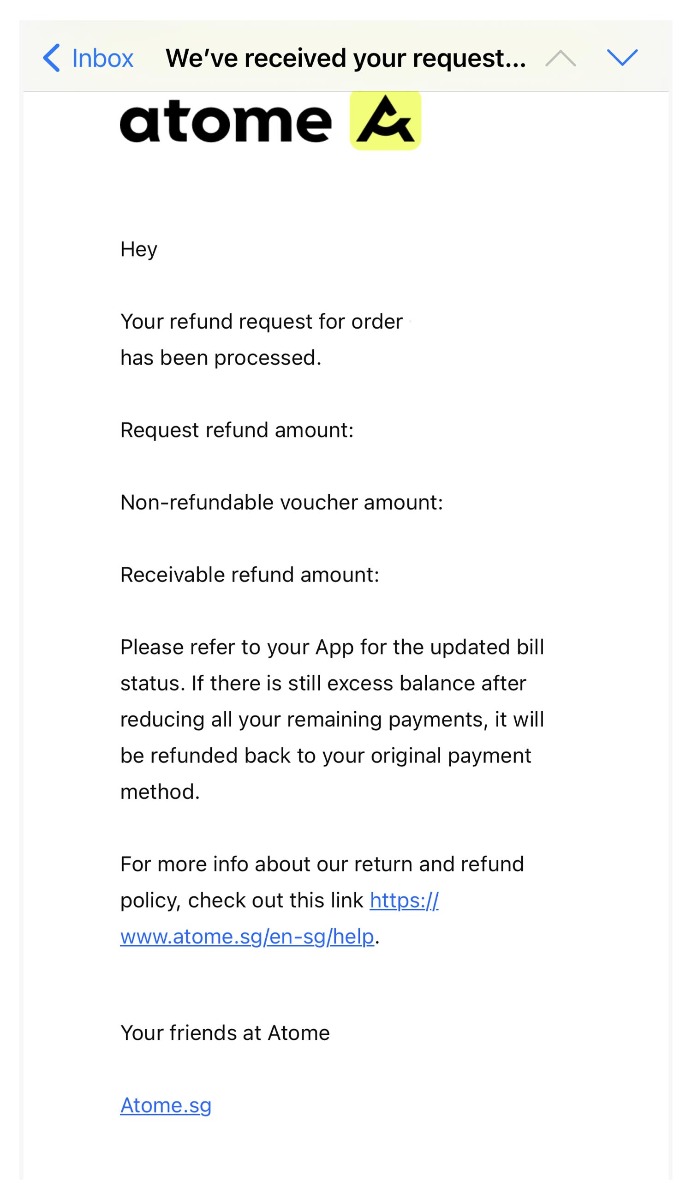Tap the 'has been processed.' line

(x=221, y=357)
